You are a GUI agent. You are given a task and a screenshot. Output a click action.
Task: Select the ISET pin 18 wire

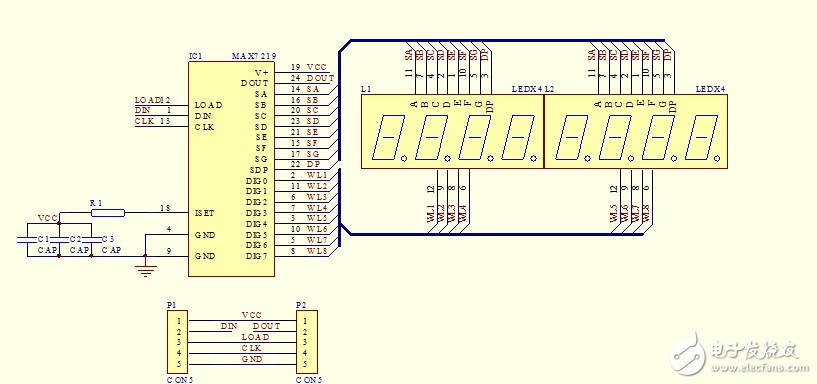pos(156,213)
